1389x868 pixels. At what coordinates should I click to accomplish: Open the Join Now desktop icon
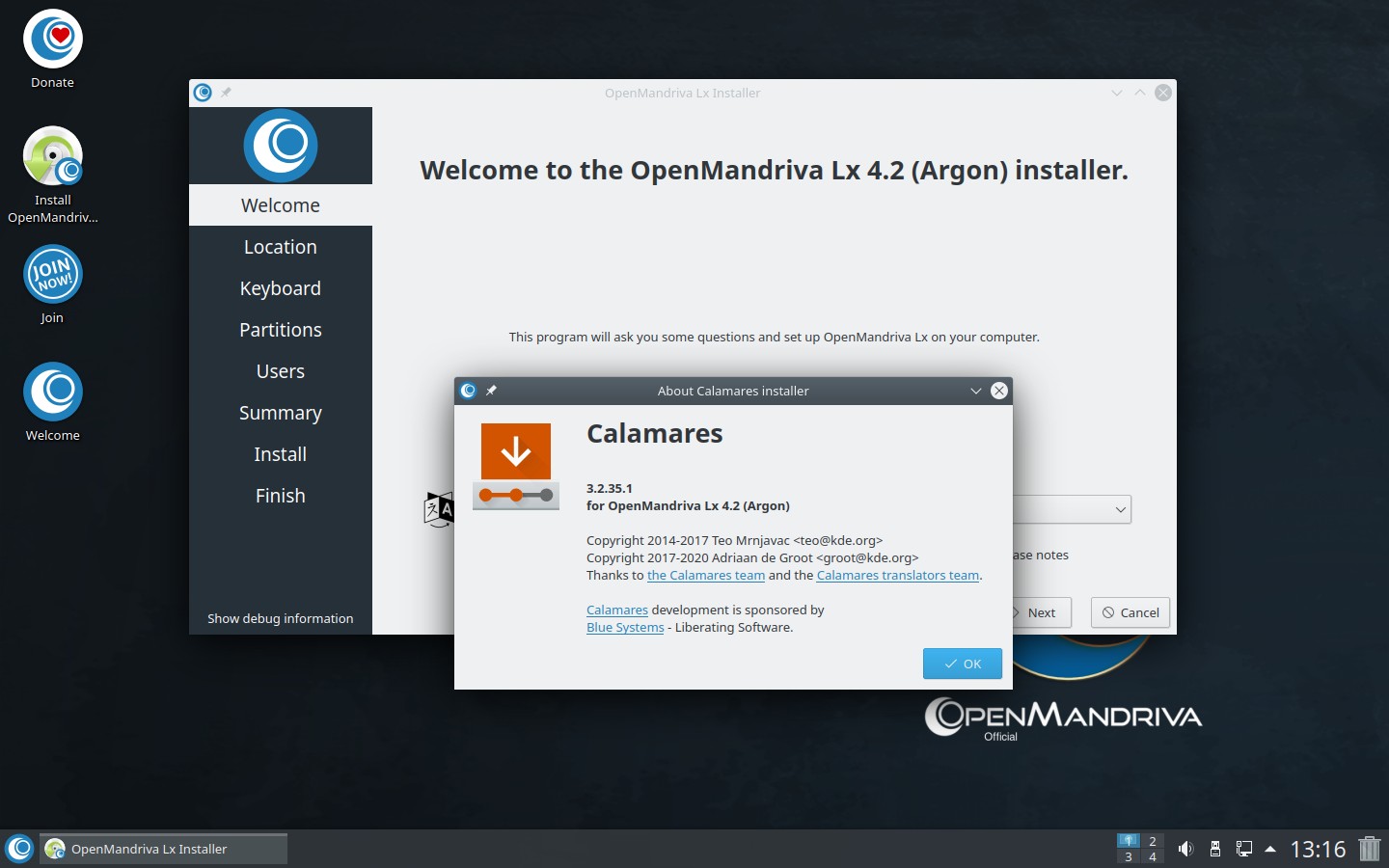(x=53, y=274)
